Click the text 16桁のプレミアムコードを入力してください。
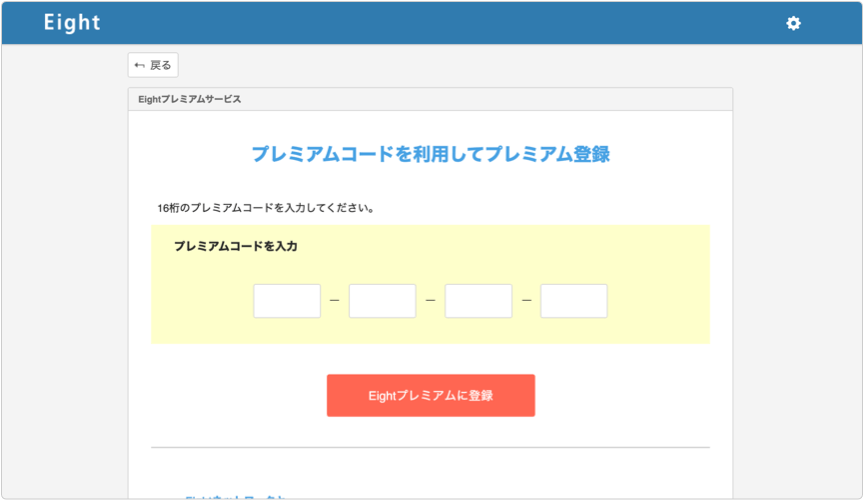This screenshot has height=500, width=864. coord(266,208)
